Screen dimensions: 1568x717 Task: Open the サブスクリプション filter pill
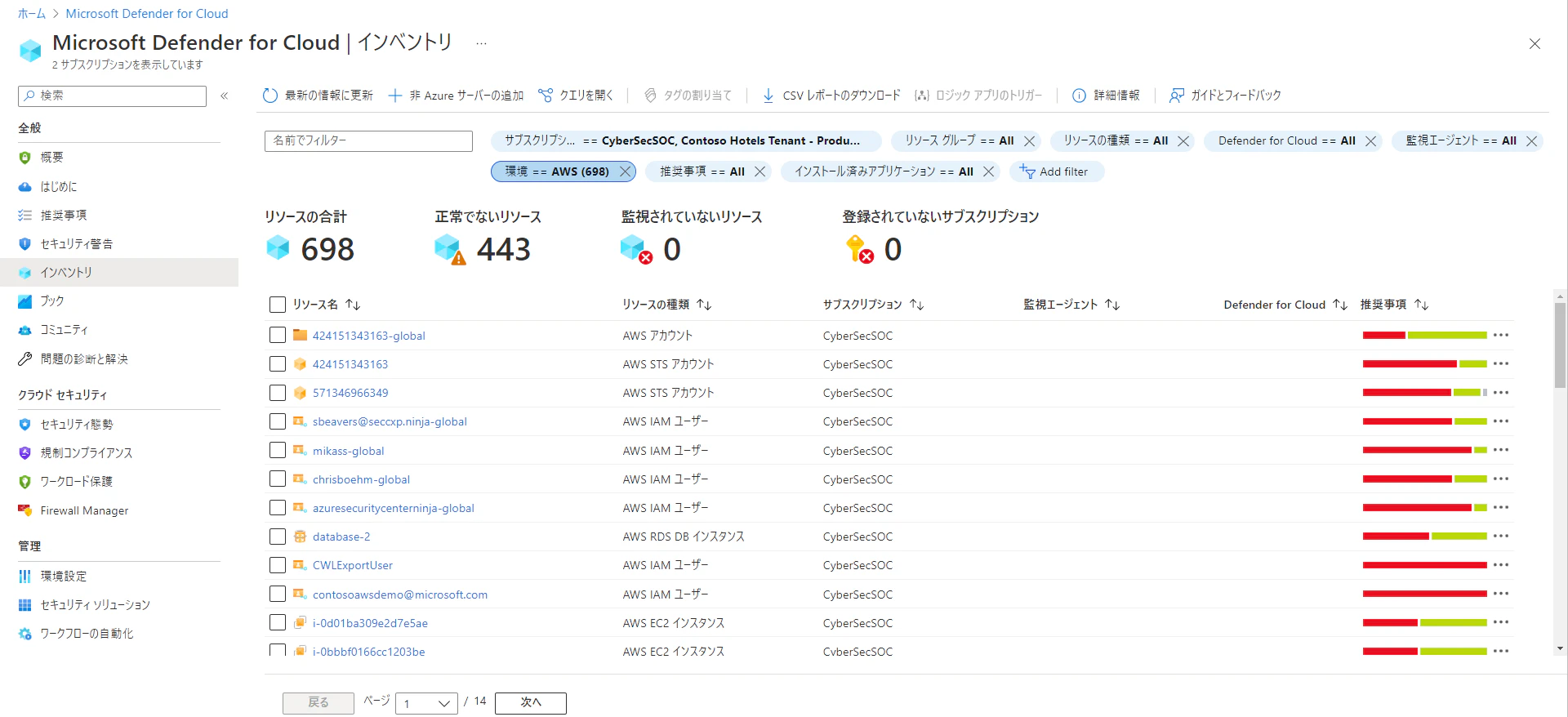[x=685, y=140]
